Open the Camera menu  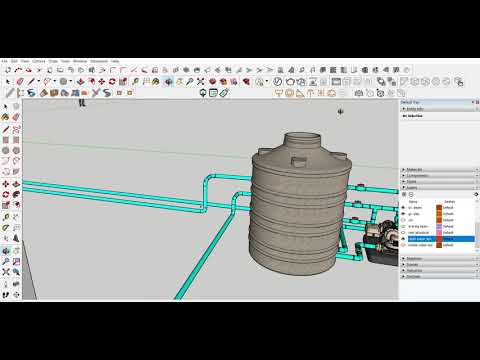39,61
